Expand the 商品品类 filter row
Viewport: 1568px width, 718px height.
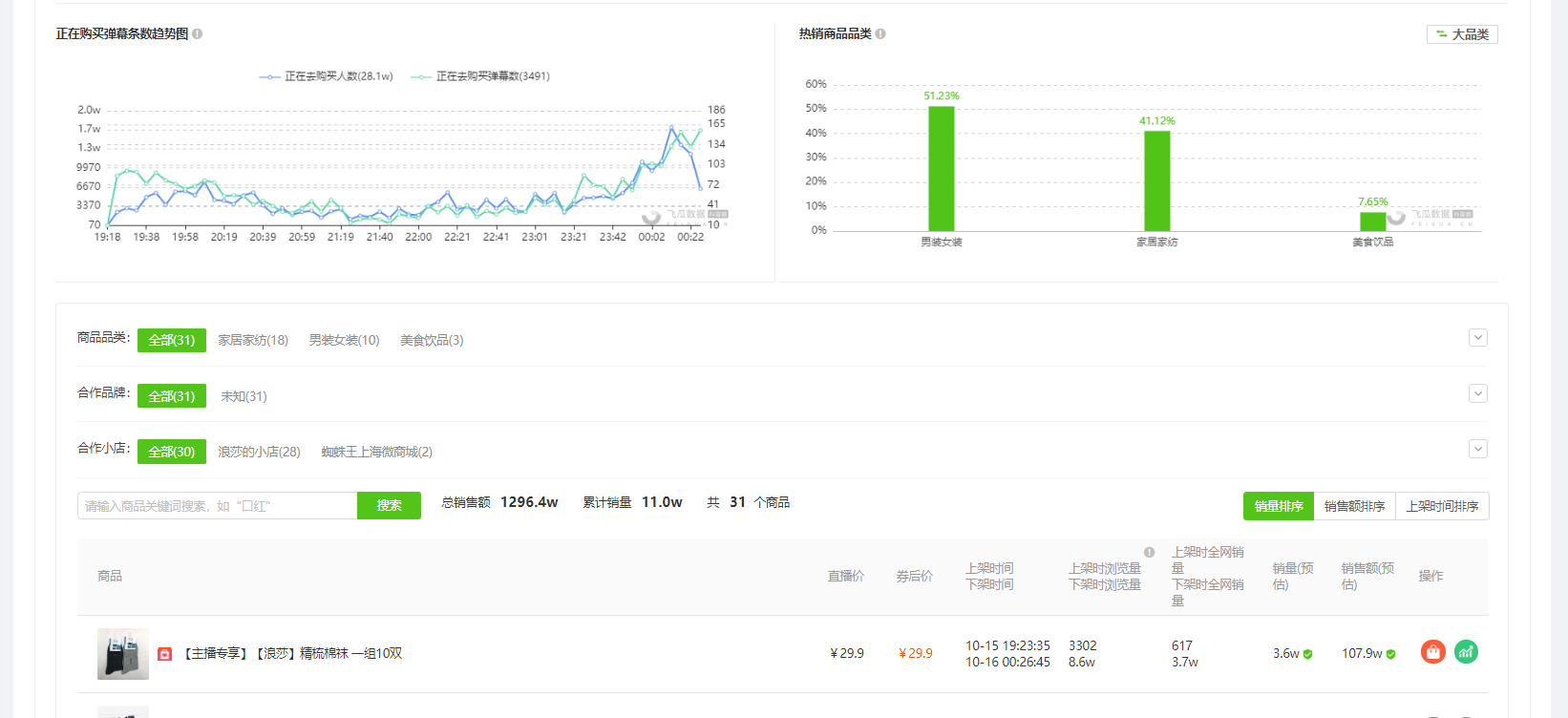[1478, 338]
